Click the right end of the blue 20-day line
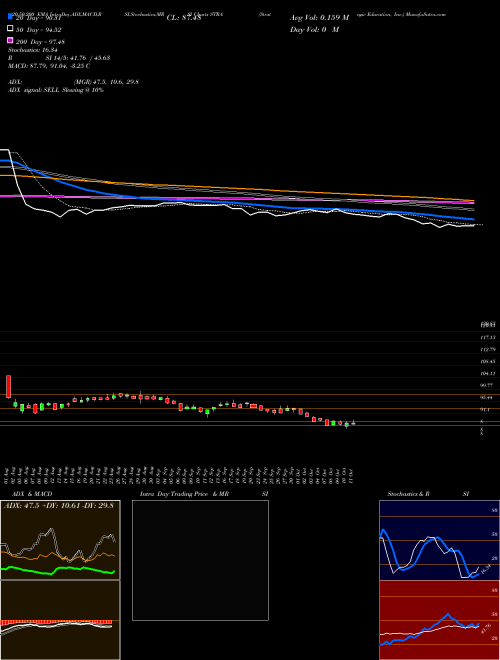Viewport: 500px width, 660px height. [473, 219]
